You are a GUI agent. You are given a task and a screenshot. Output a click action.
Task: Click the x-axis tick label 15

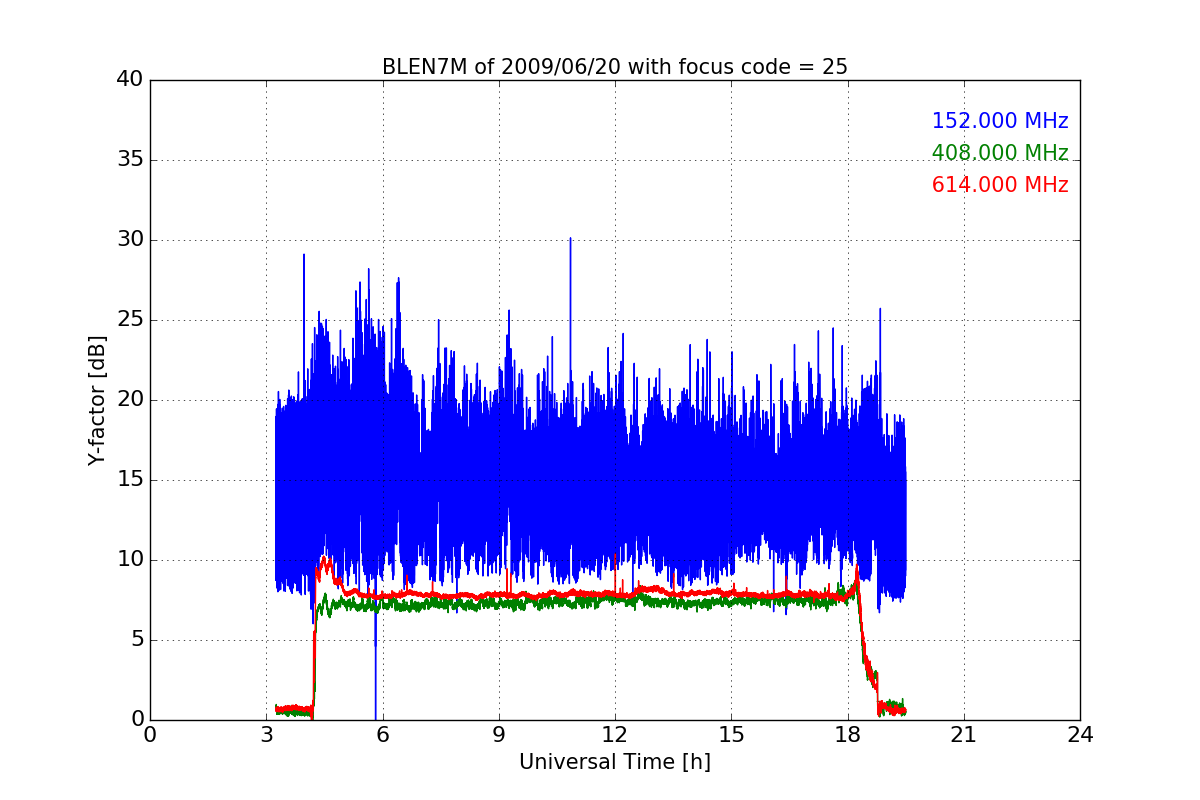point(731,734)
